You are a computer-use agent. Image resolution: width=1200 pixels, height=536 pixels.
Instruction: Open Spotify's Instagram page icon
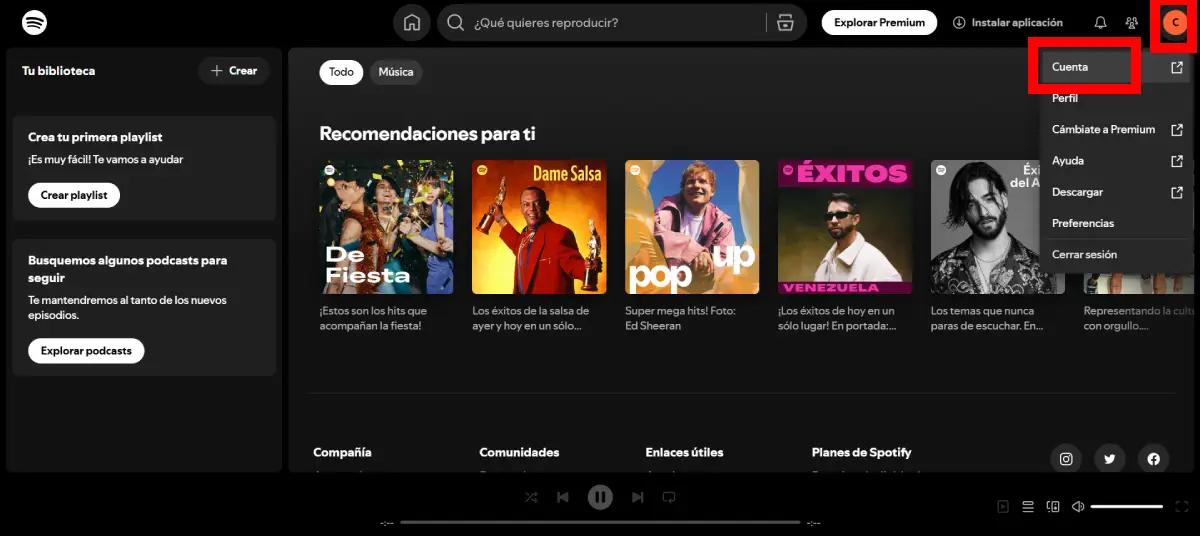[x=1066, y=459]
